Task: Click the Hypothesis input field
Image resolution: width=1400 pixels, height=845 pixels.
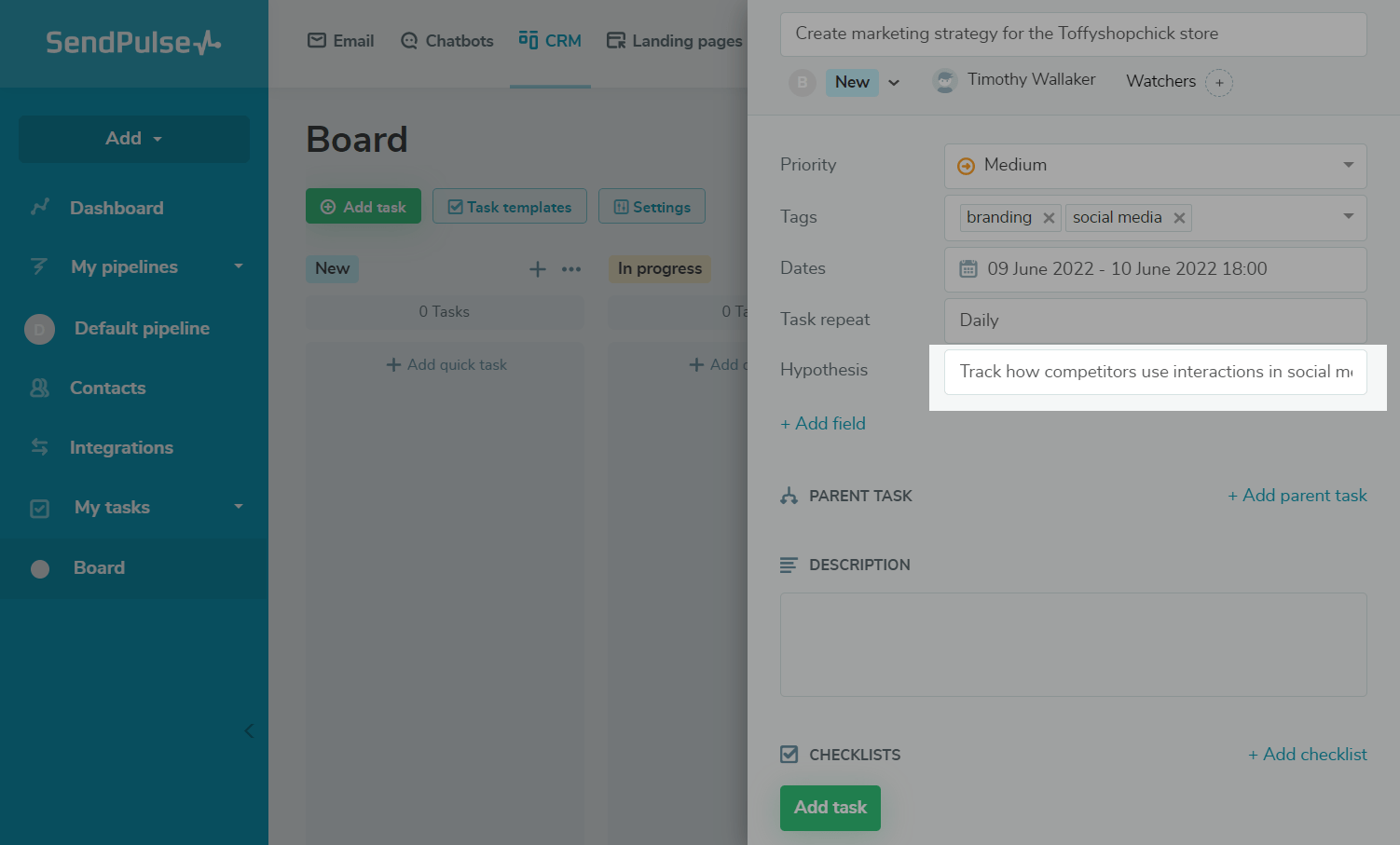Action: point(1155,372)
